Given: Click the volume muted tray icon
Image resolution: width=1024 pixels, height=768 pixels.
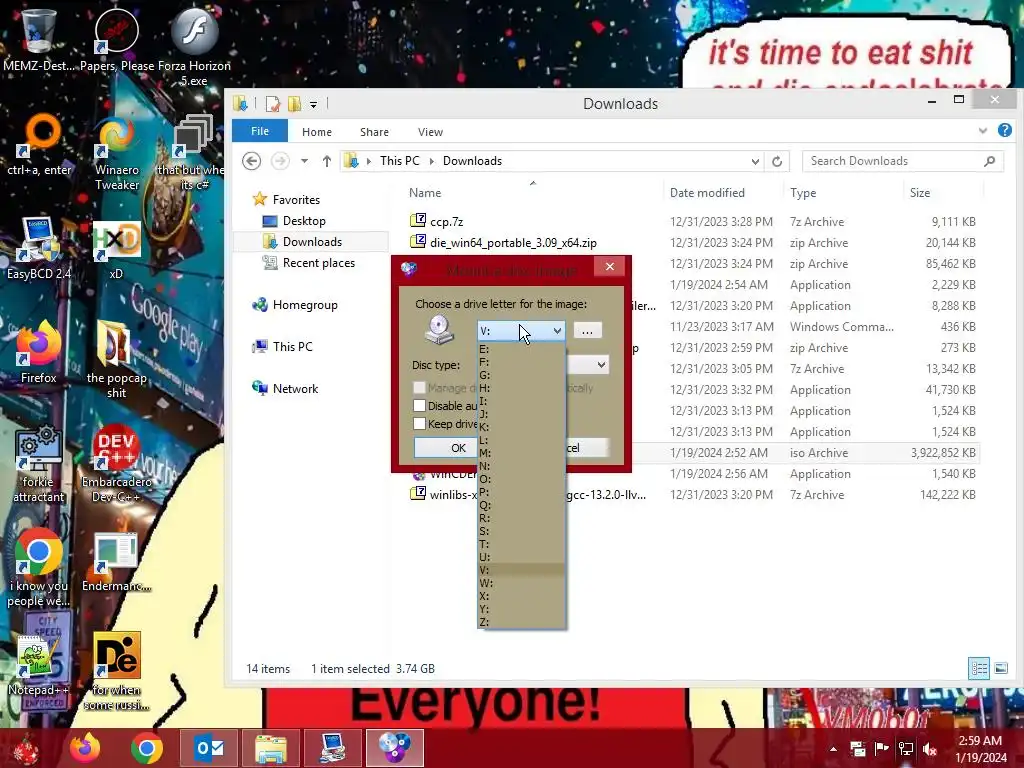Looking at the screenshot, I should [x=930, y=749].
